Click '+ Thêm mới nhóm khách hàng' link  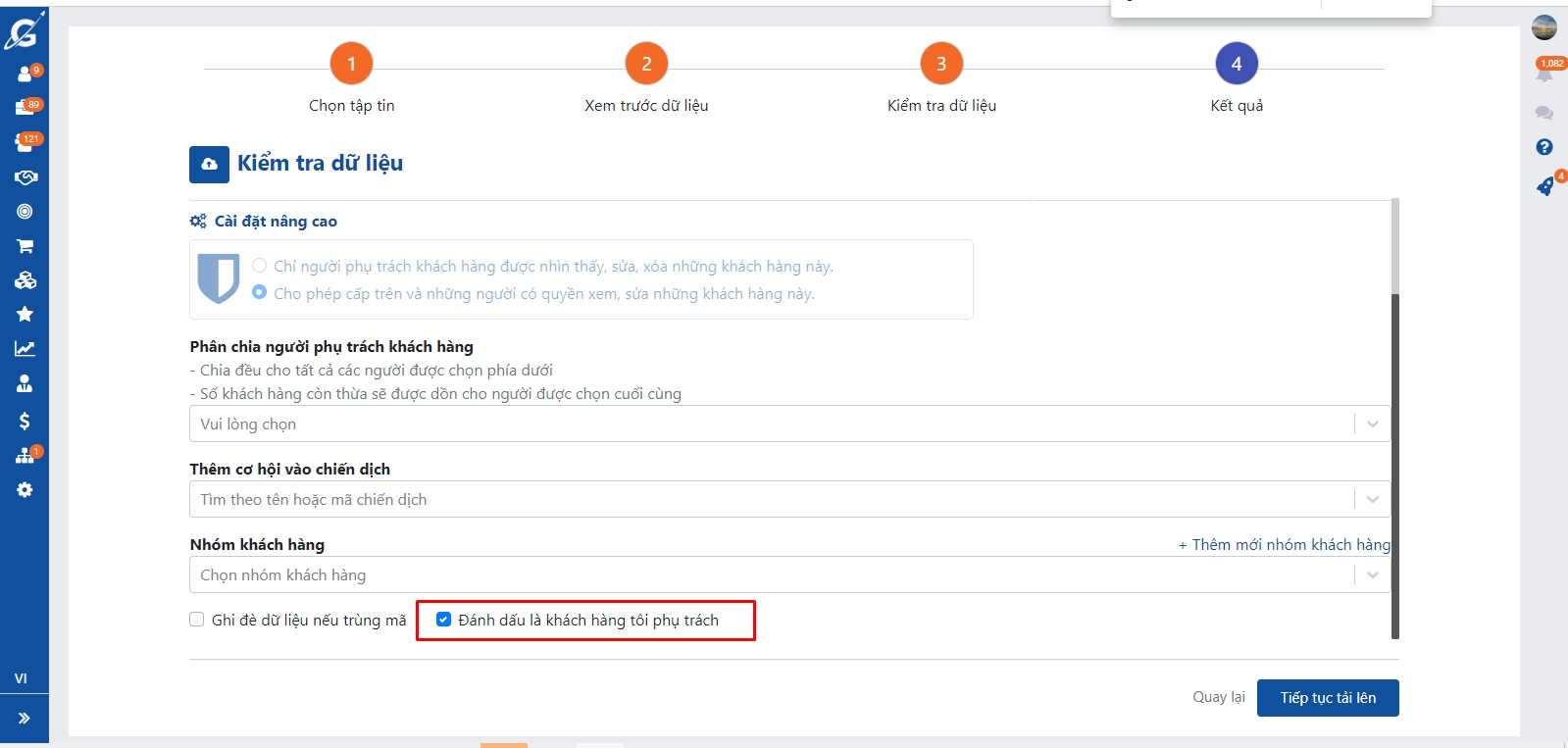click(x=1284, y=545)
